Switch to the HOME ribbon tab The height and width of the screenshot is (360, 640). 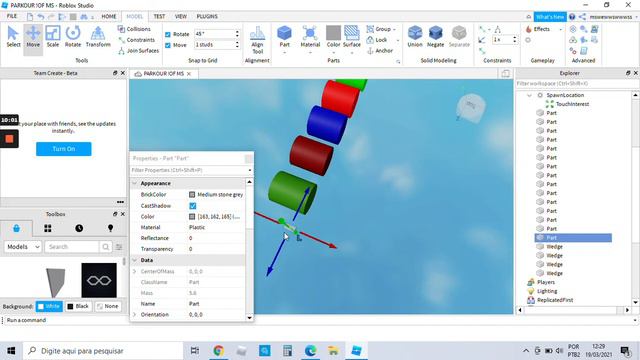pyautogui.click(x=109, y=16)
